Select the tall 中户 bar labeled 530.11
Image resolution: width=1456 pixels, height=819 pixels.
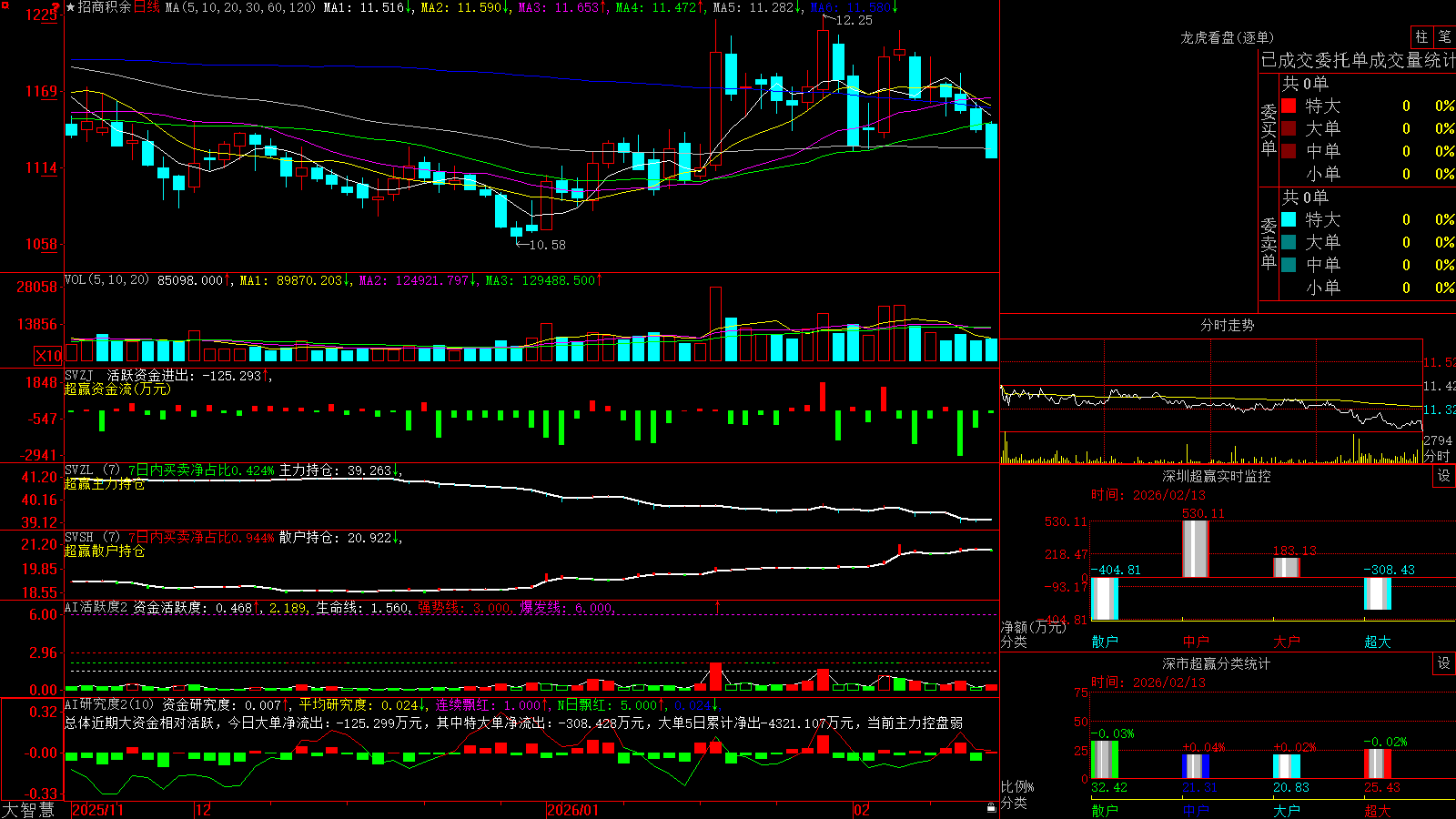pos(1195,549)
